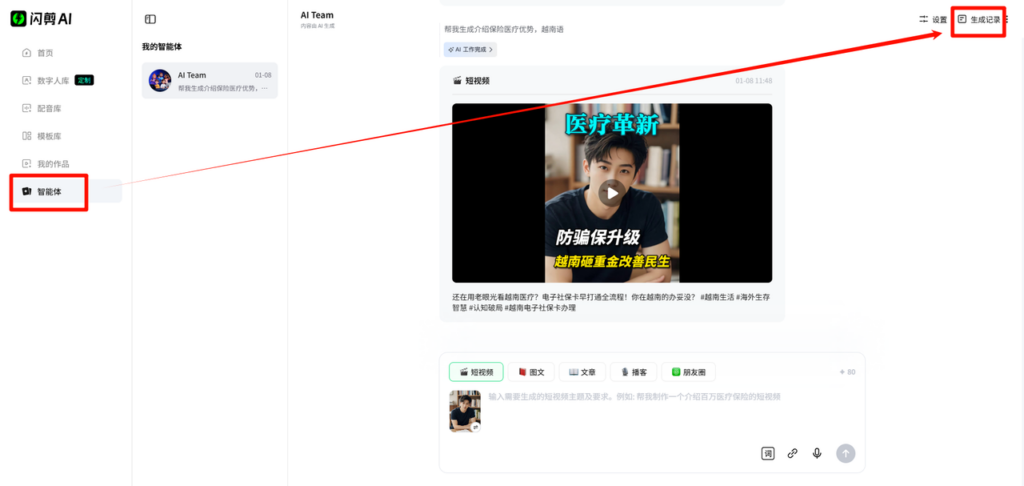Click the 闪剪AI logo

(43, 19)
